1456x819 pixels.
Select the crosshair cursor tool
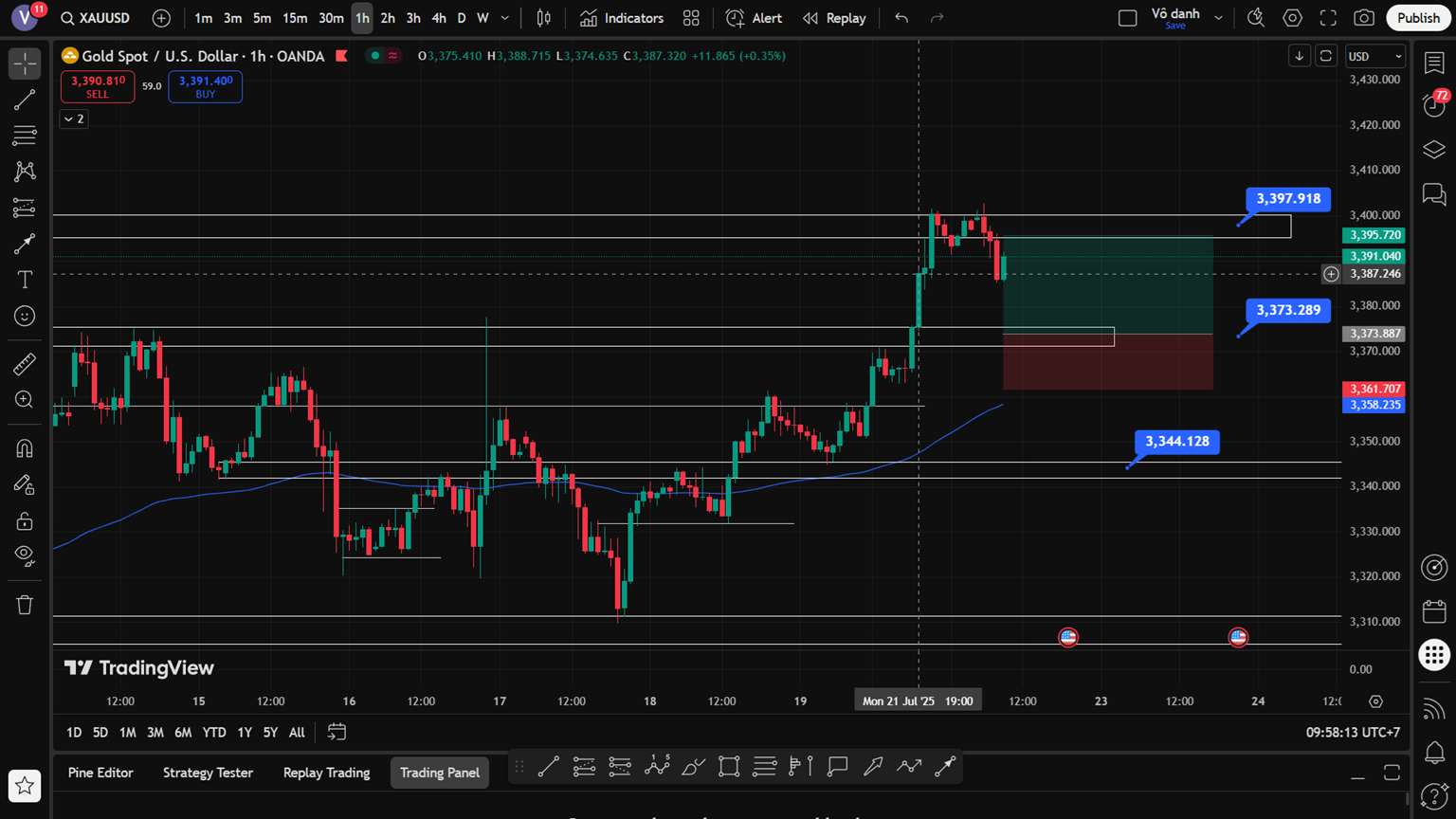coord(25,64)
